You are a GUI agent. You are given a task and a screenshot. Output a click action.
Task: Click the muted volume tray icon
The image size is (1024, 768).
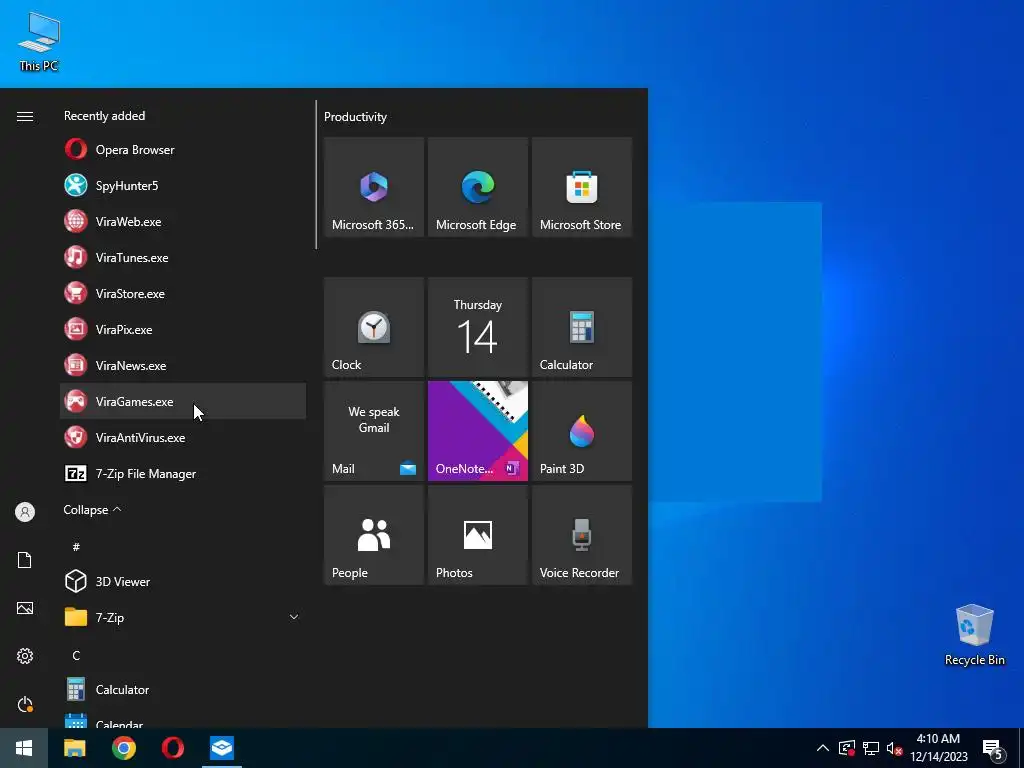pos(894,748)
